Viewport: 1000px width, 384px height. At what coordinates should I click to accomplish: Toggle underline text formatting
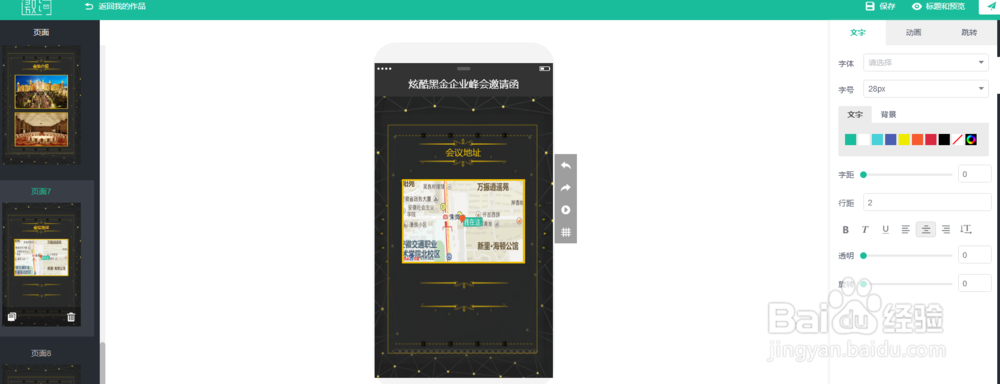pyautogui.click(x=885, y=230)
